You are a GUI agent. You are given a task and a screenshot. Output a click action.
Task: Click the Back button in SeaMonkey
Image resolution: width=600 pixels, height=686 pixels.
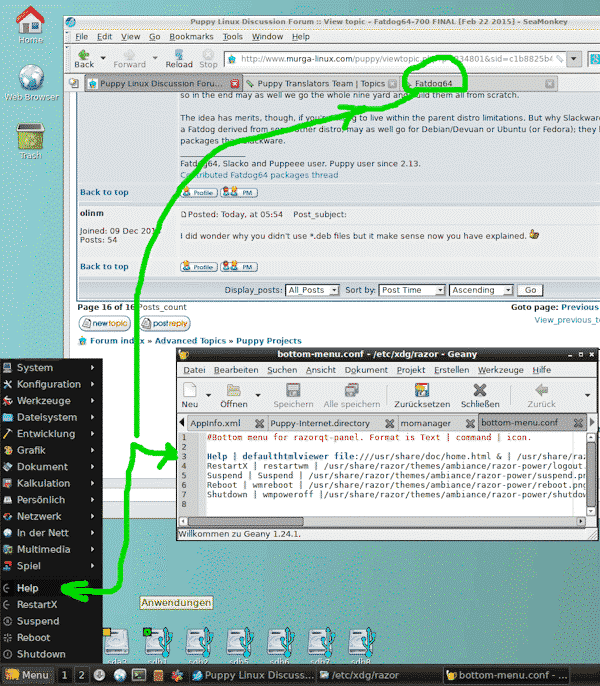84,59
